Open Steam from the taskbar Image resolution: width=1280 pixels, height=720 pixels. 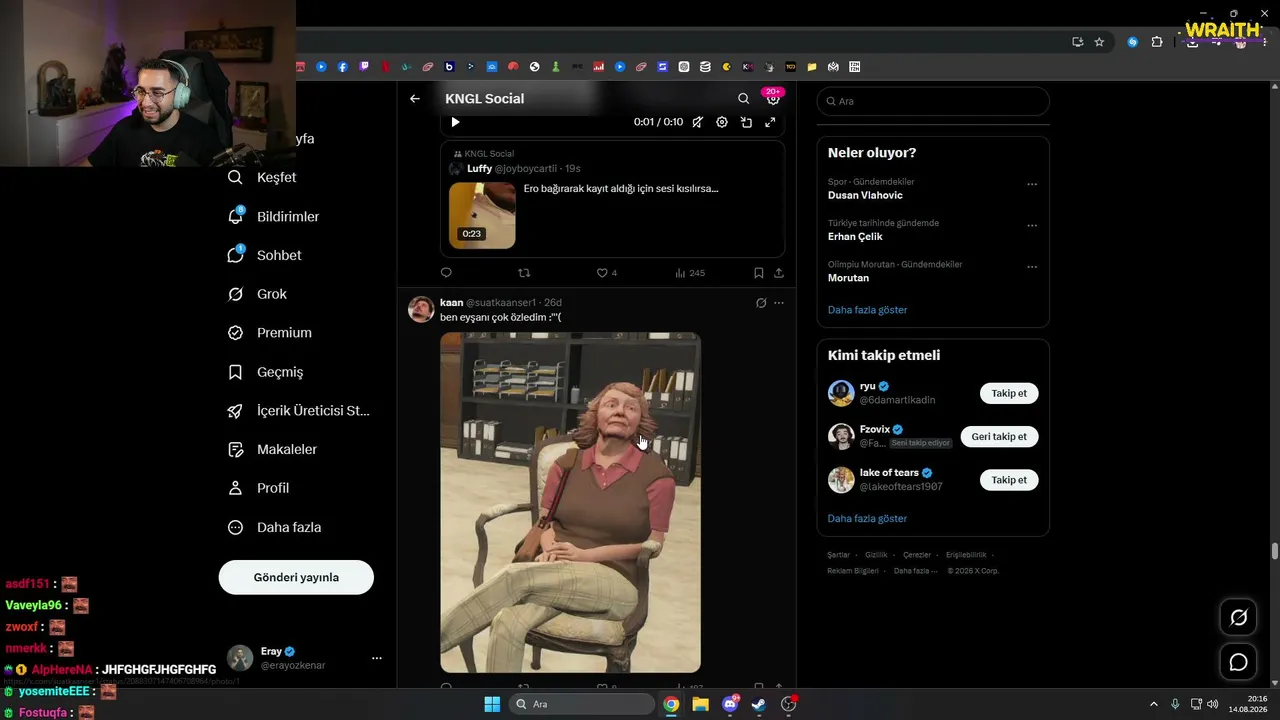coord(759,704)
